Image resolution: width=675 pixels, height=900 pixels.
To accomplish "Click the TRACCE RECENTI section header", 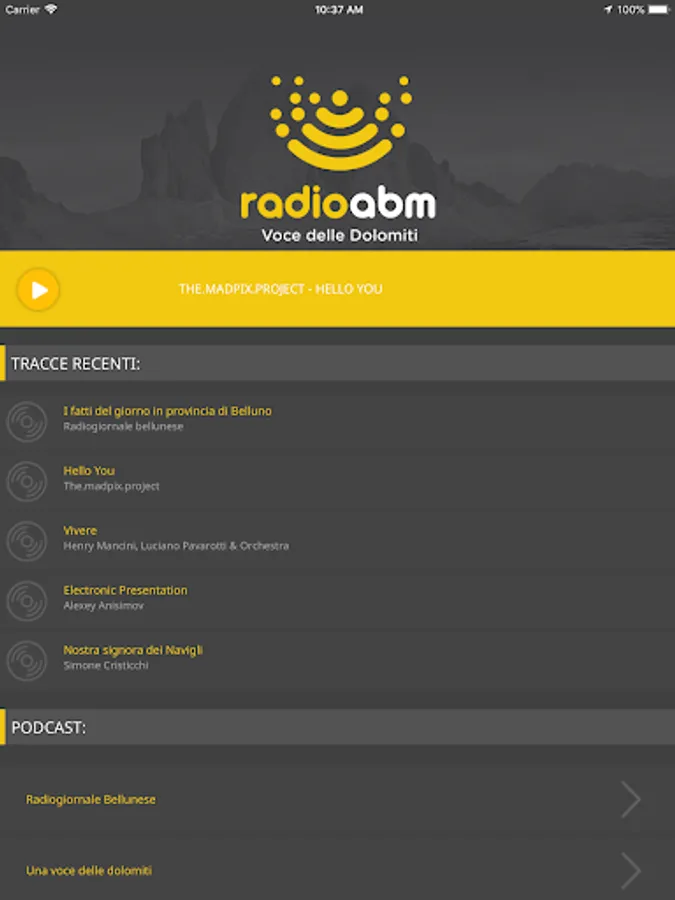I will click(338, 363).
